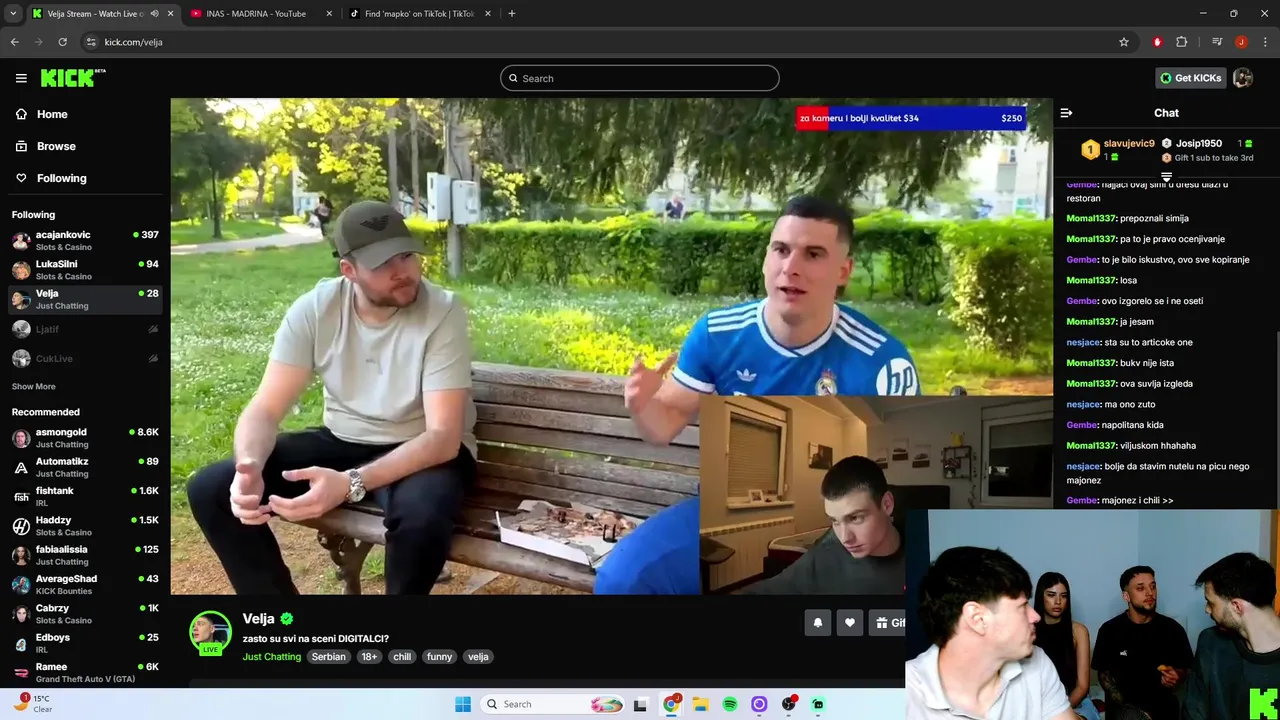Close the TikTok tab

coord(488,13)
